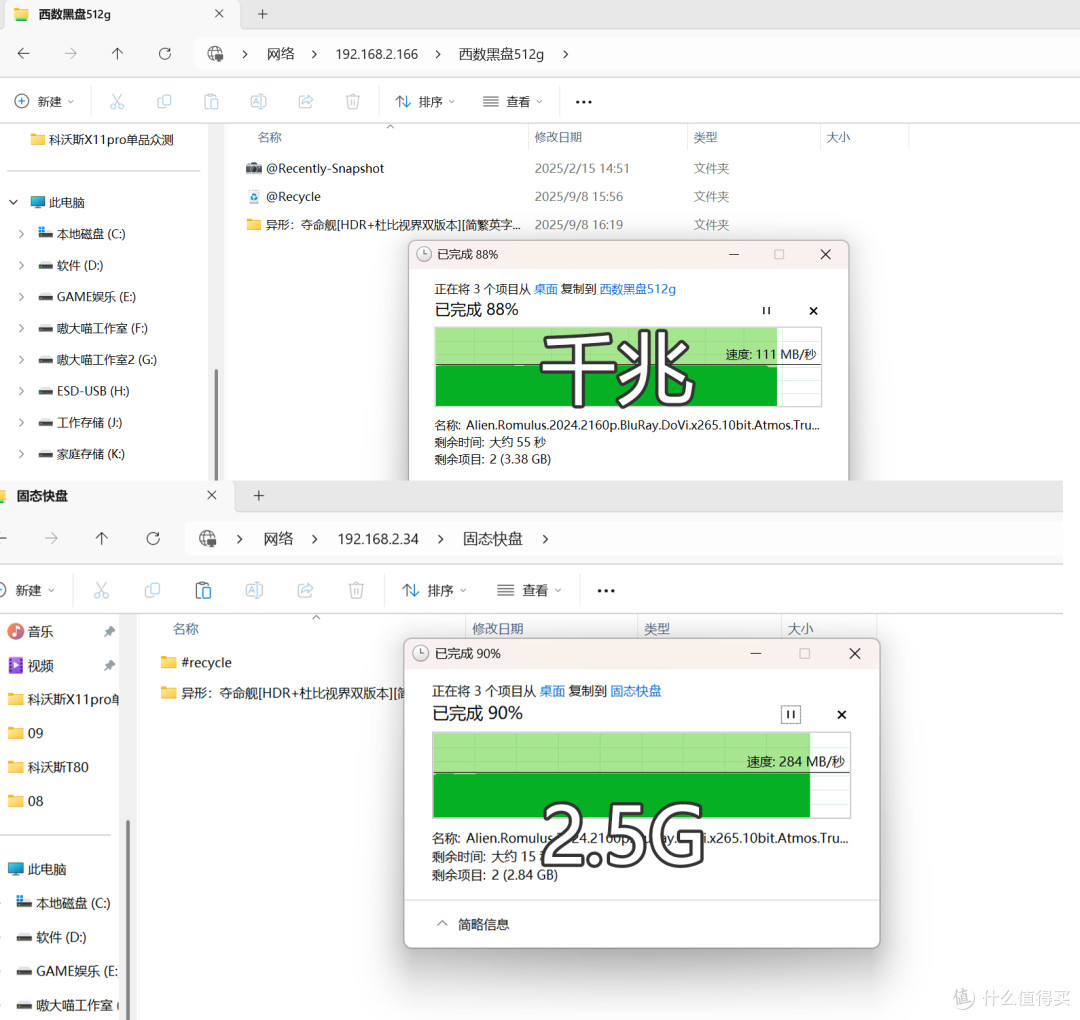Image resolution: width=1080 pixels, height=1020 pixels.
Task: Click 桌面 link in 90% copy dialog
Action: 552,691
